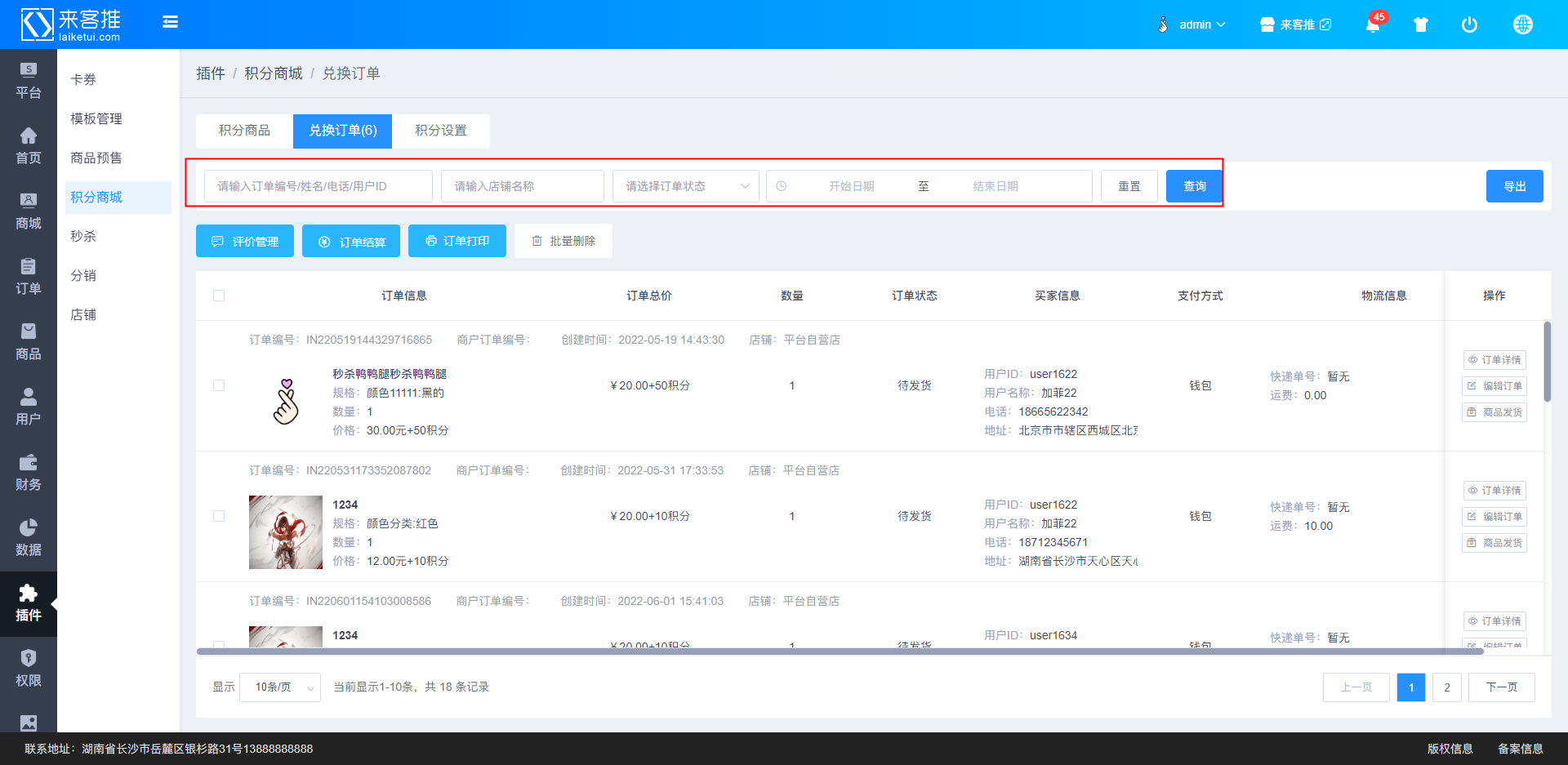Toggle the select-all header checkbox
Screen dimensions: 1568x765
pyautogui.click(x=219, y=296)
